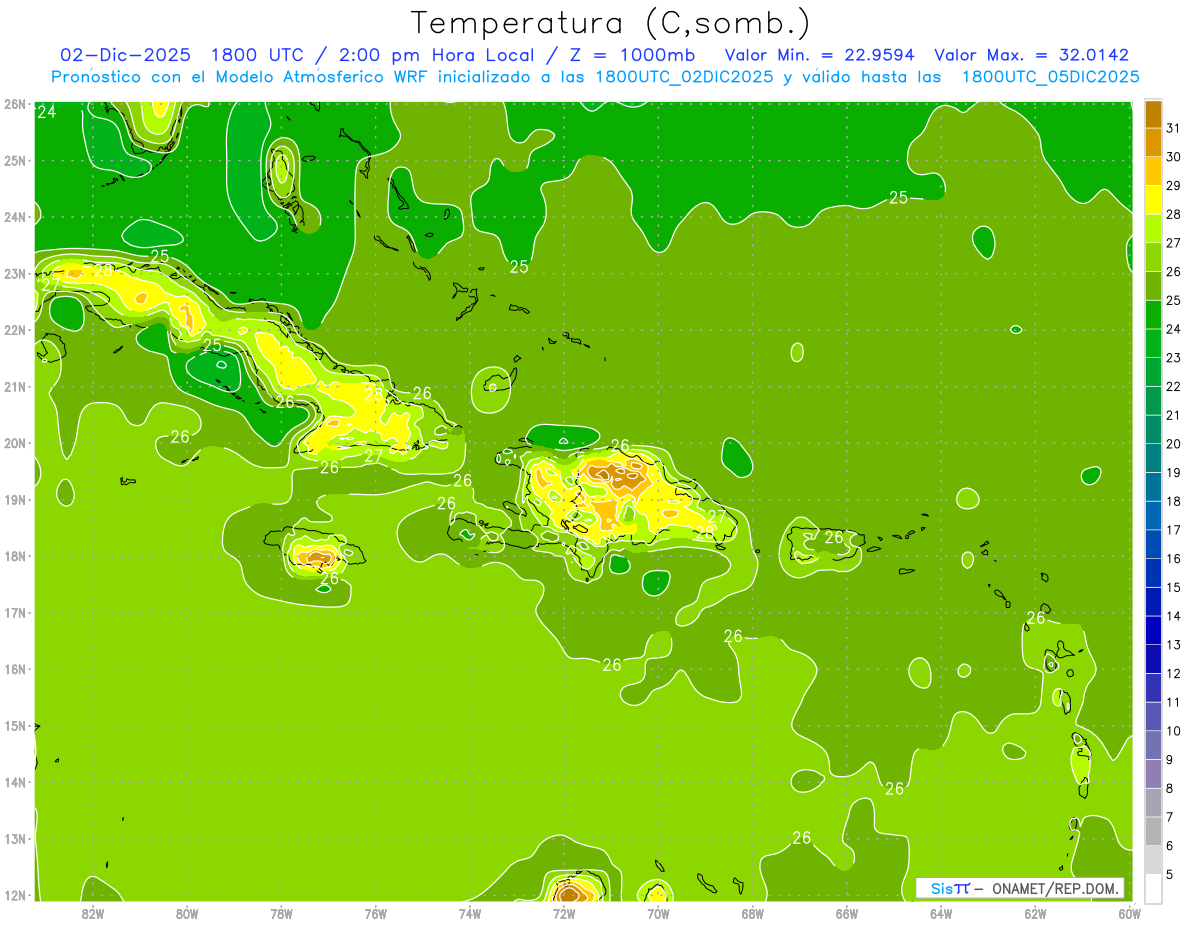
Task: Click the title "Temperatura (C,somb.)"
Action: (x=611, y=23)
